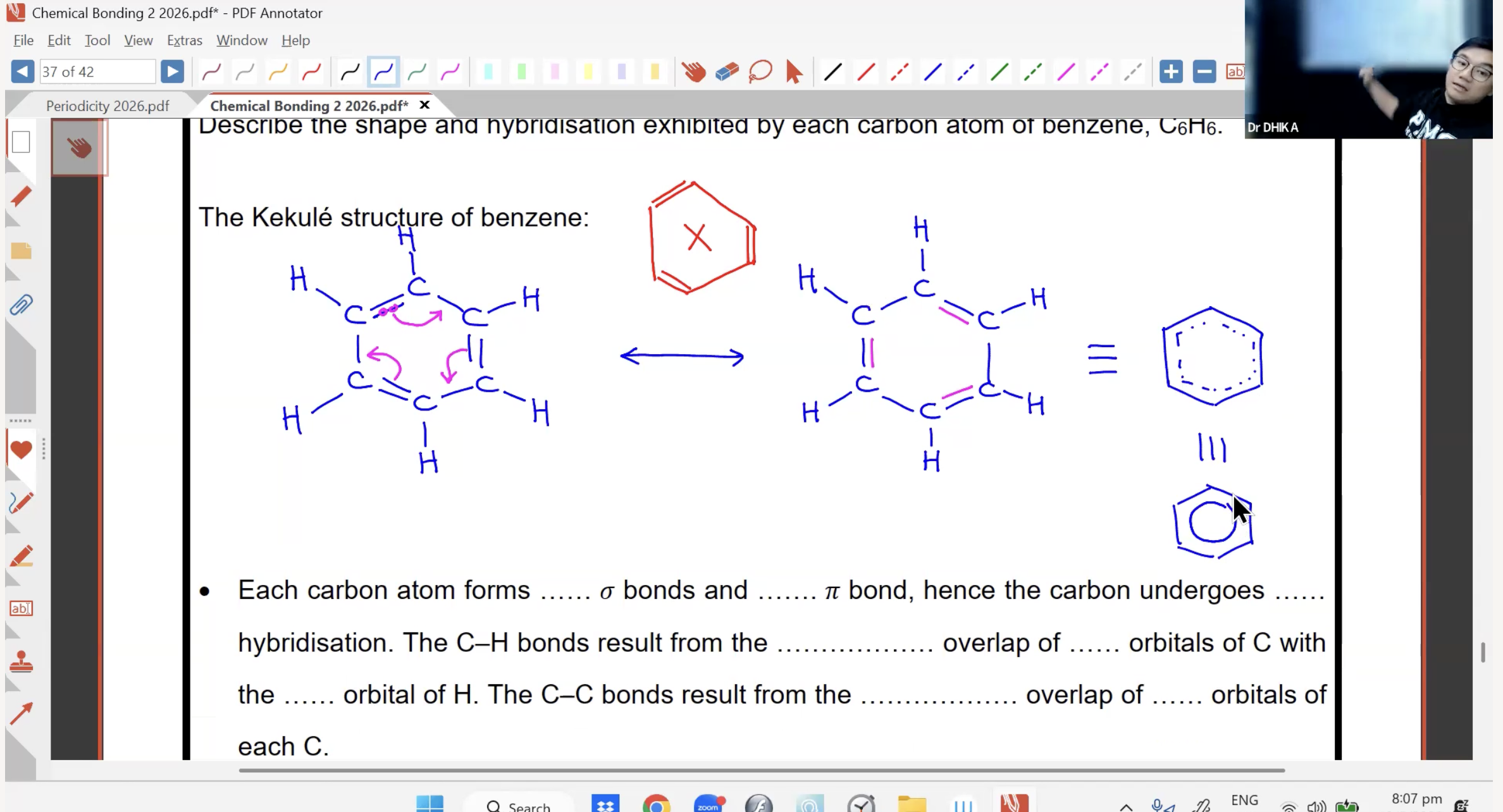Image resolution: width=1503 pixels, height=812 pixels.
Task: Click the blue plus zoom-in button
Action: pos(1171,71)
